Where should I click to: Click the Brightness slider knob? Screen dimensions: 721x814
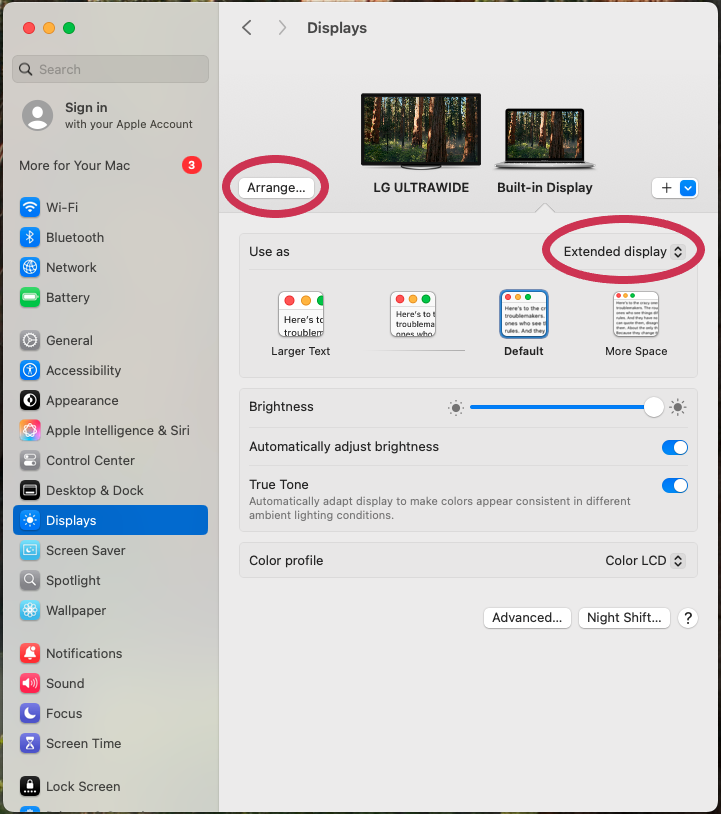[654, 407]
